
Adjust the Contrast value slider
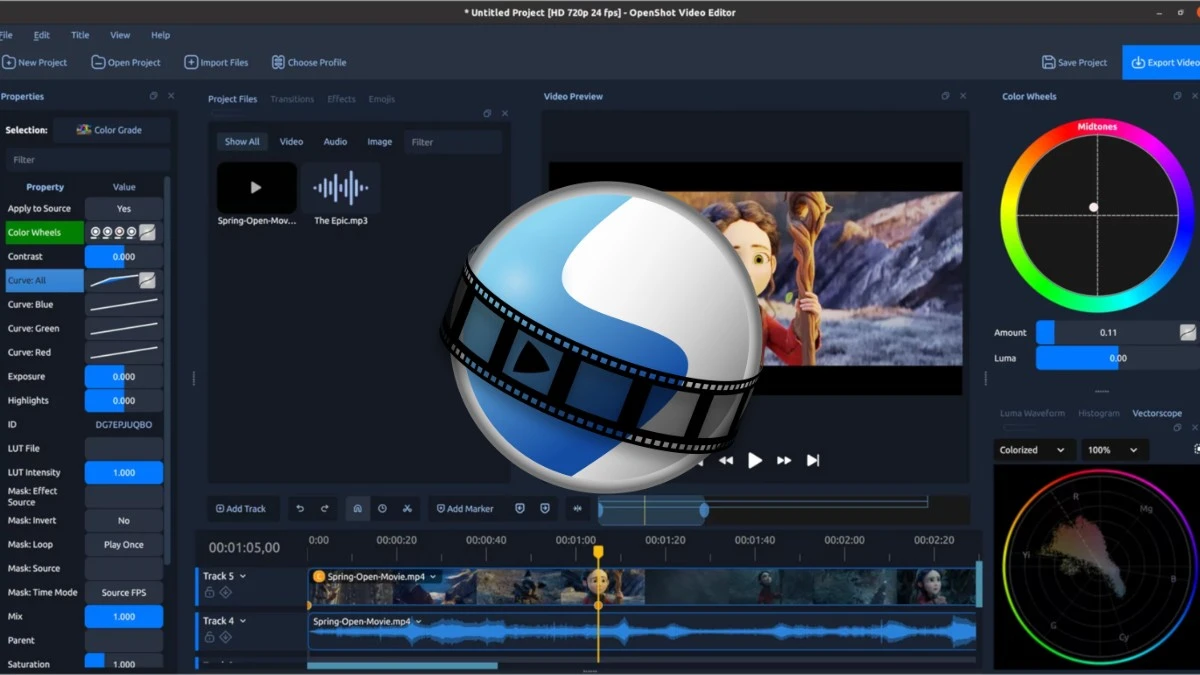click(x=124, y=257)
